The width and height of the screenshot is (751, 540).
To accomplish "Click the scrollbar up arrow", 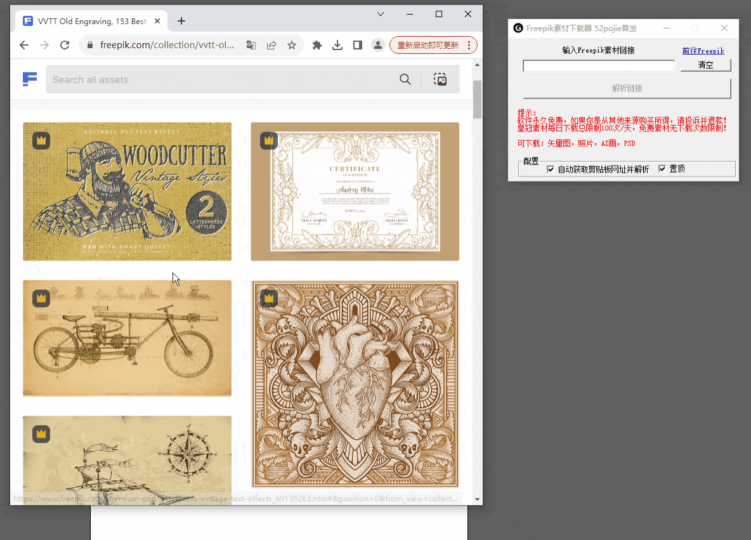I will coord(477,64).
